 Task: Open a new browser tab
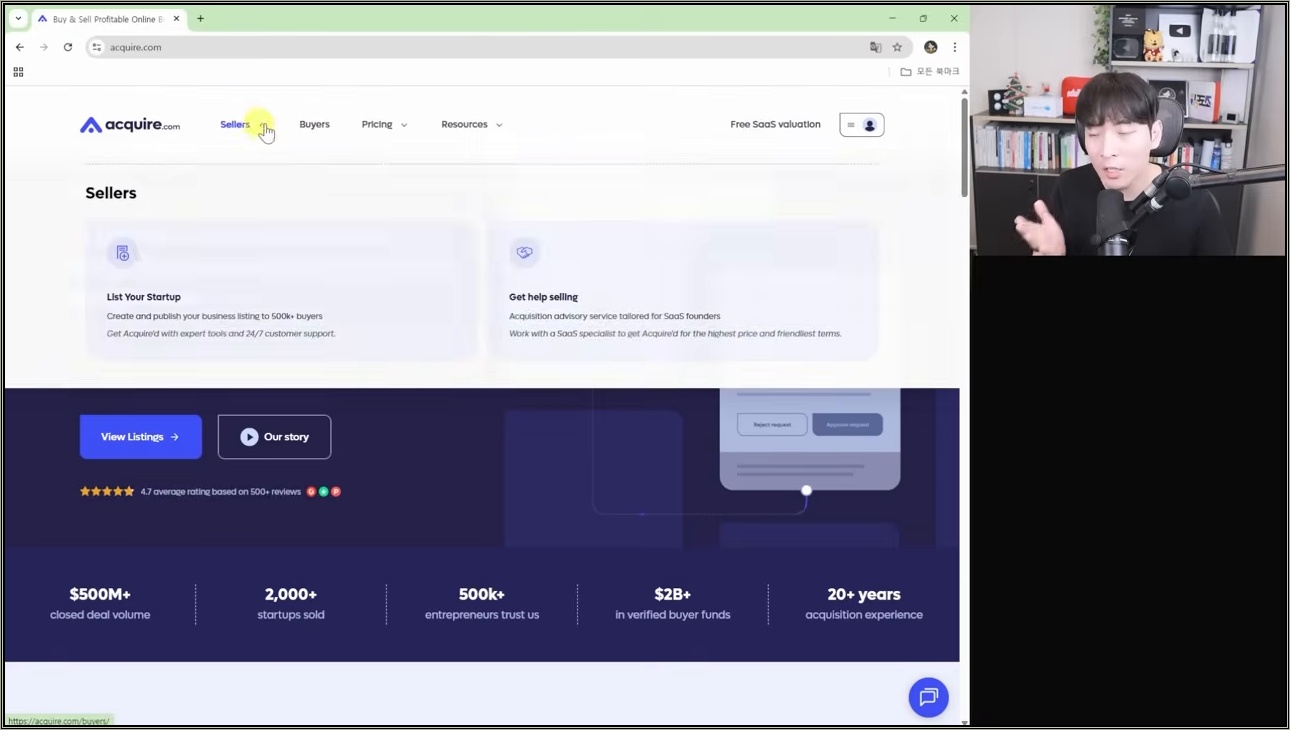(x=200, y=18)
